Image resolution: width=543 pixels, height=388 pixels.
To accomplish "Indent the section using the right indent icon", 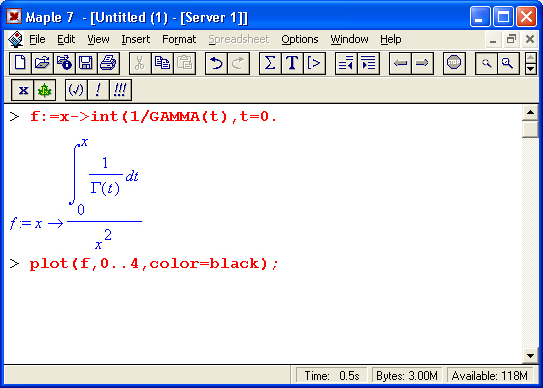I will tap(368, 63).
